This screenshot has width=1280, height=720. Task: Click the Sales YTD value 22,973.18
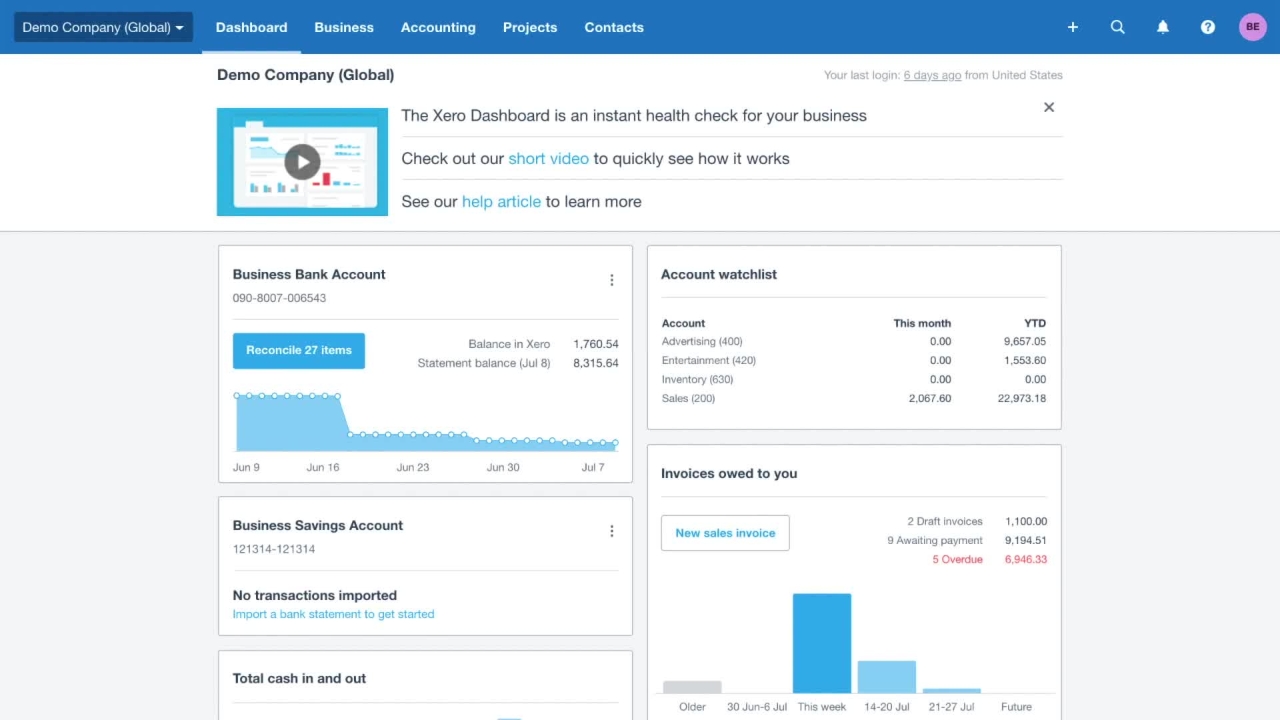tap(1022, 398)
